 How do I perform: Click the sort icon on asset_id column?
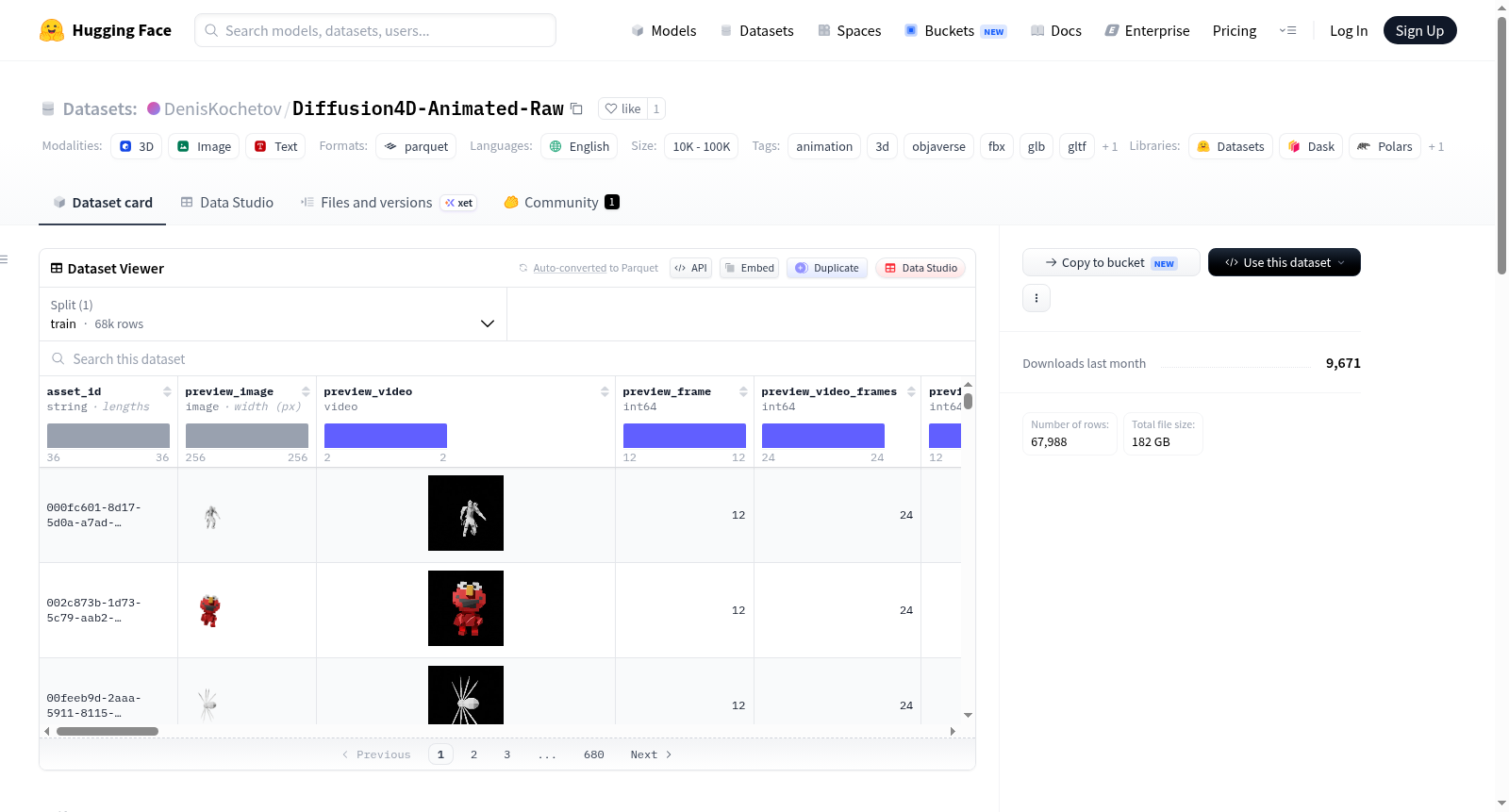click(x=167, y=391)
